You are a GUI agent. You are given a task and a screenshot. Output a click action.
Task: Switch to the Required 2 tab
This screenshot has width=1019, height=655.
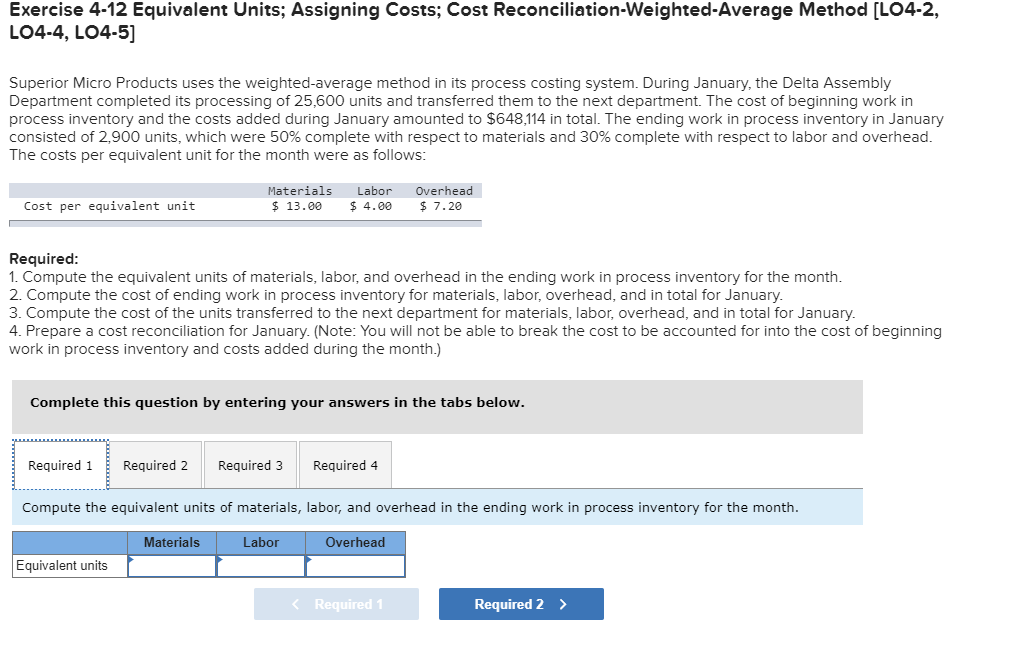pos(155,464)
